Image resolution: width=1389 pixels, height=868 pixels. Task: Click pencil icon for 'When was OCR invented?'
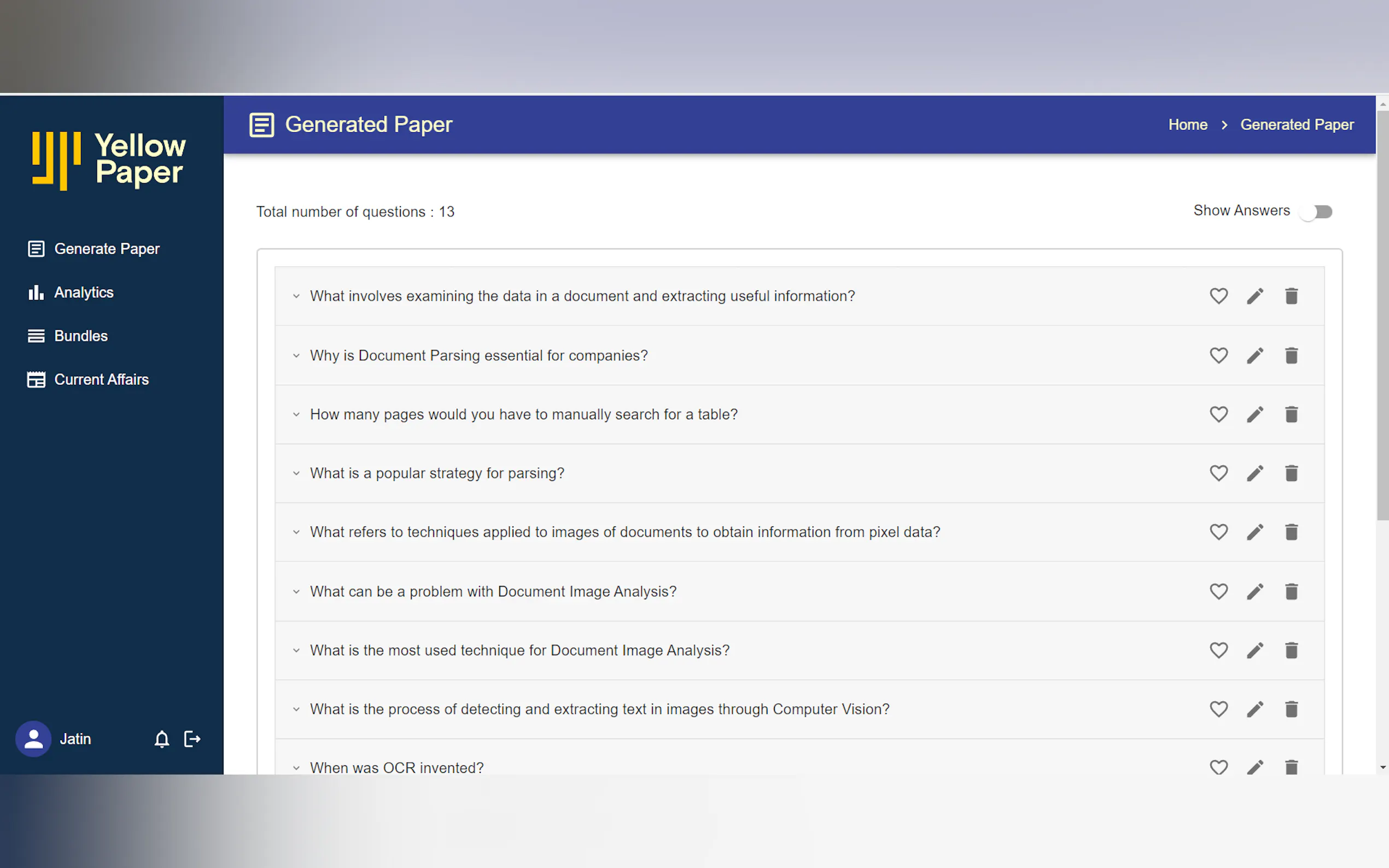pyautogui.click(x=1255, y=767)
